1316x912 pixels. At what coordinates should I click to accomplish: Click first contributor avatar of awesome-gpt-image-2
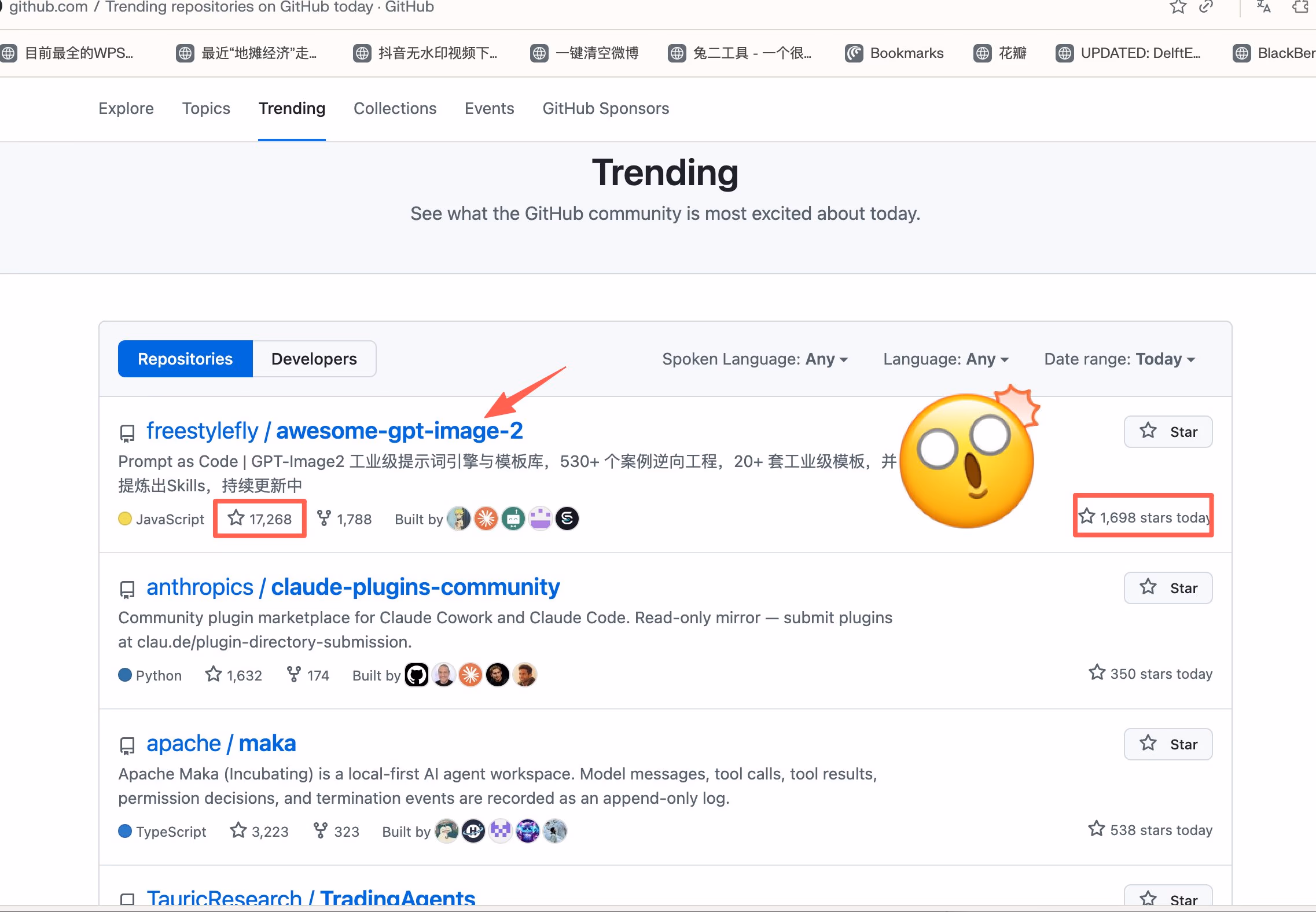pyautogui.click(x=459, y=518)
